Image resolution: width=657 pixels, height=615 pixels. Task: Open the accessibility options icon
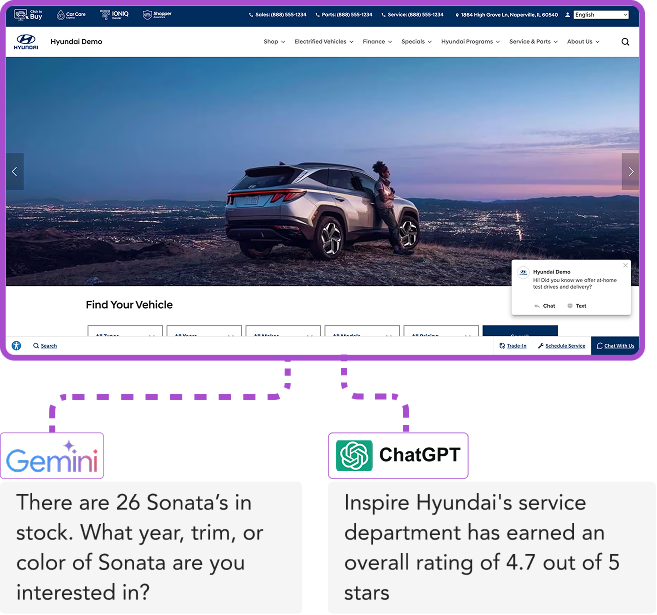(x=16, y=346)
